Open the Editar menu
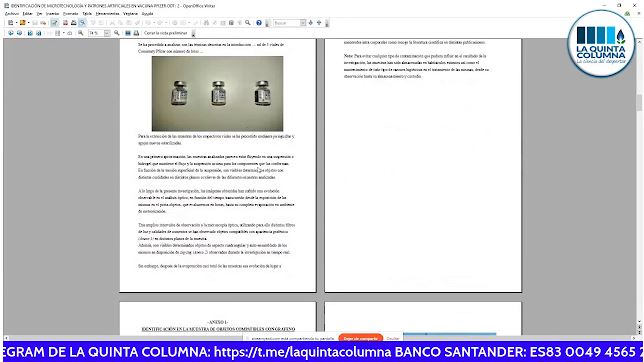The width and height of the screenshot is (644, 362). pyautogui.click(x=28, y=14)
